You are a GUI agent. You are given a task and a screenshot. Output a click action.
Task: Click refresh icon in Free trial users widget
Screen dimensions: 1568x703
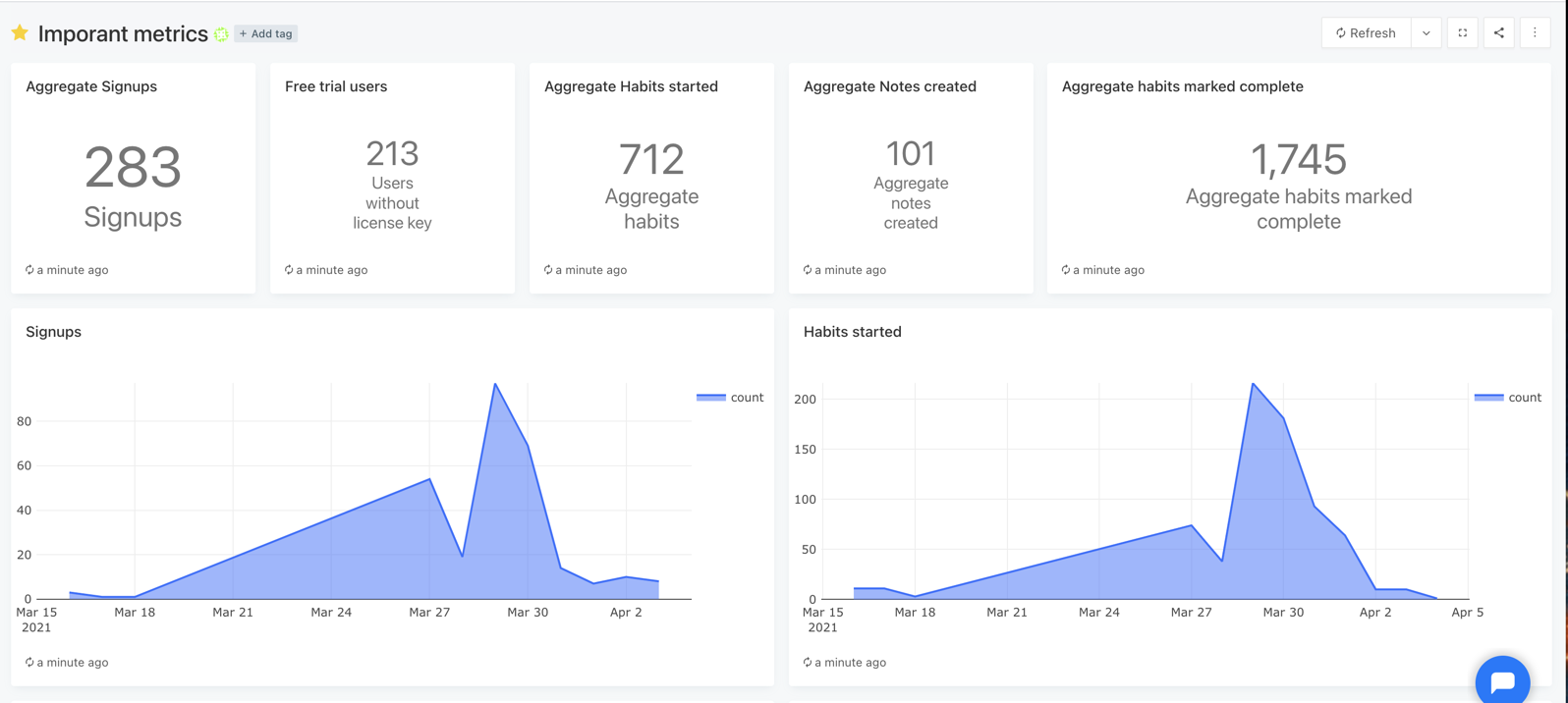289,270
